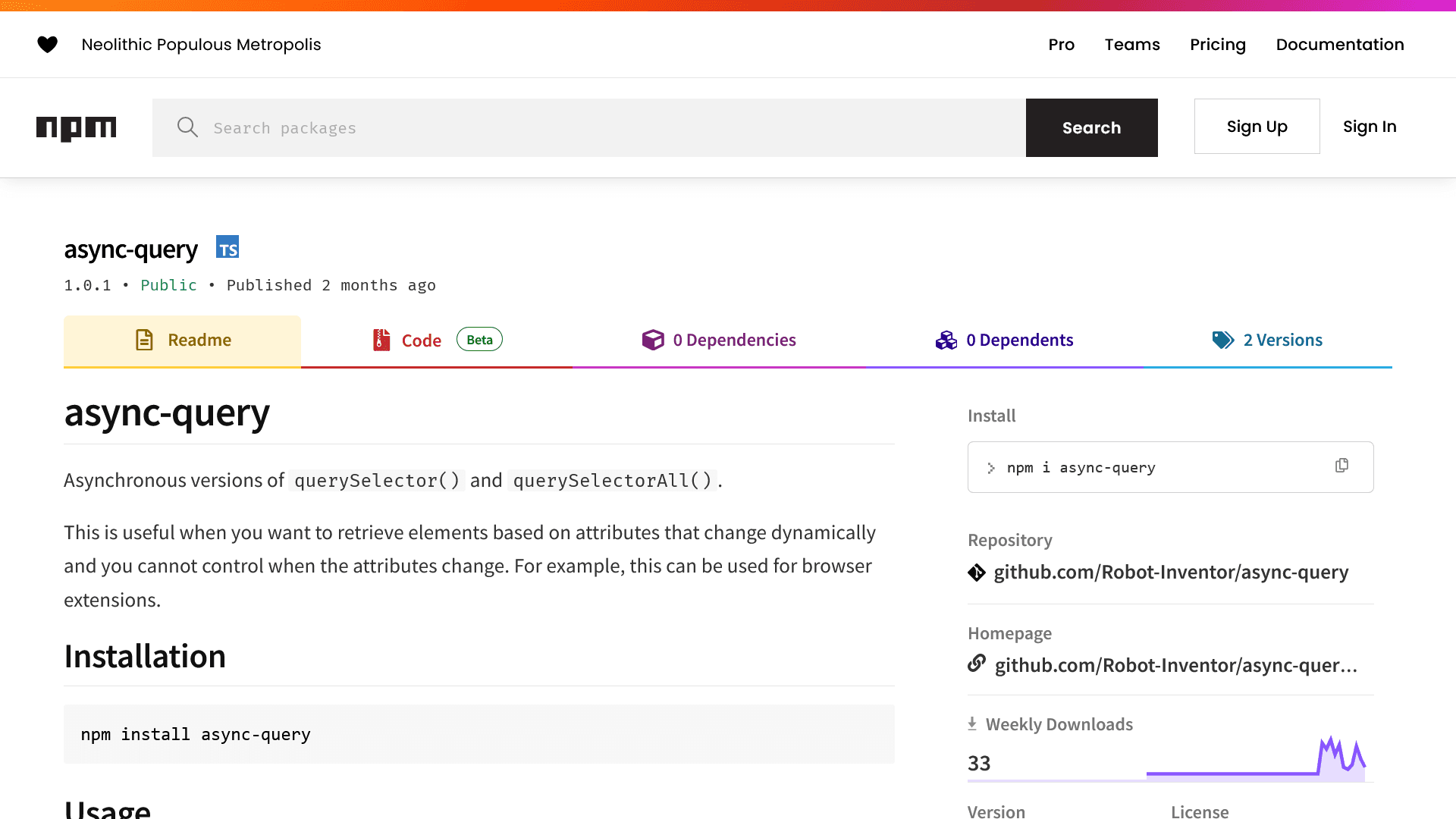Screen dimensions: 1456x819
Task: Go to the npm logo home
Action: [x=77, y=128]
